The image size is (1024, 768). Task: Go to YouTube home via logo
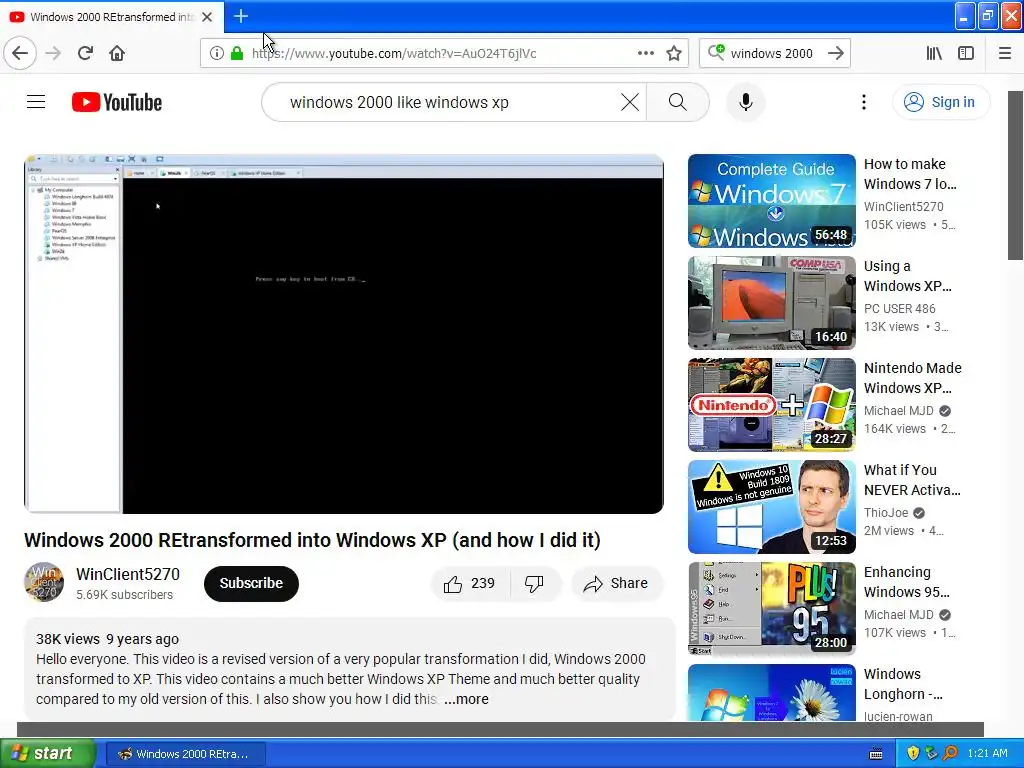(x=117, y=102)
